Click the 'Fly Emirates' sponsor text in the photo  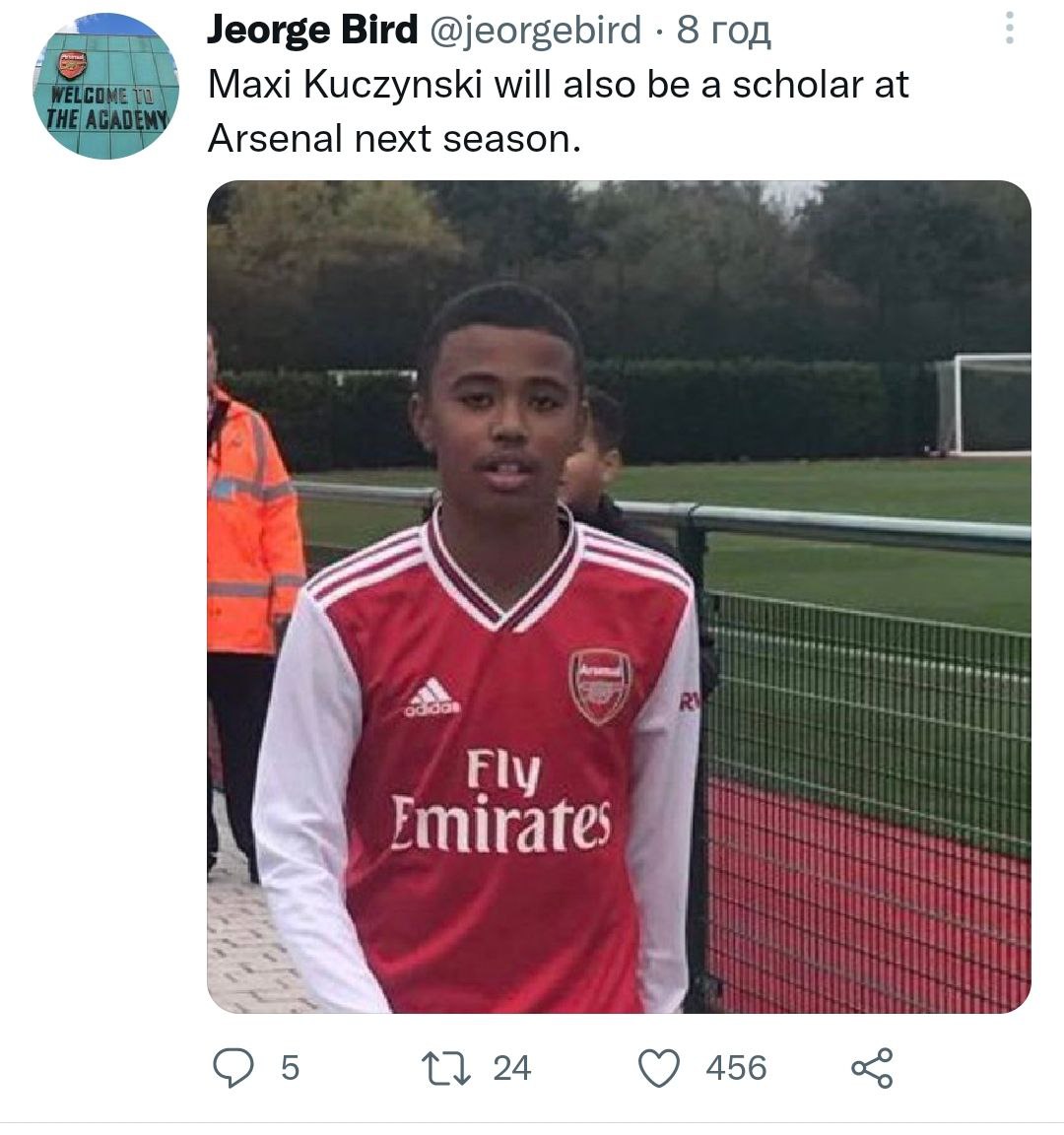502,800
